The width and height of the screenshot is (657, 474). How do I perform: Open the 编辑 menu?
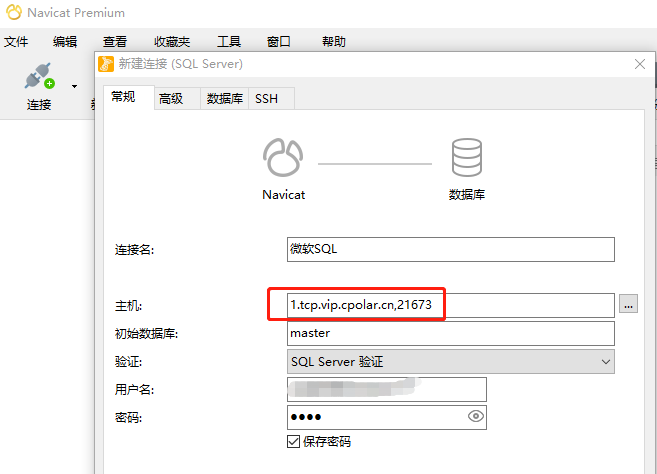[x=65, y=41]
